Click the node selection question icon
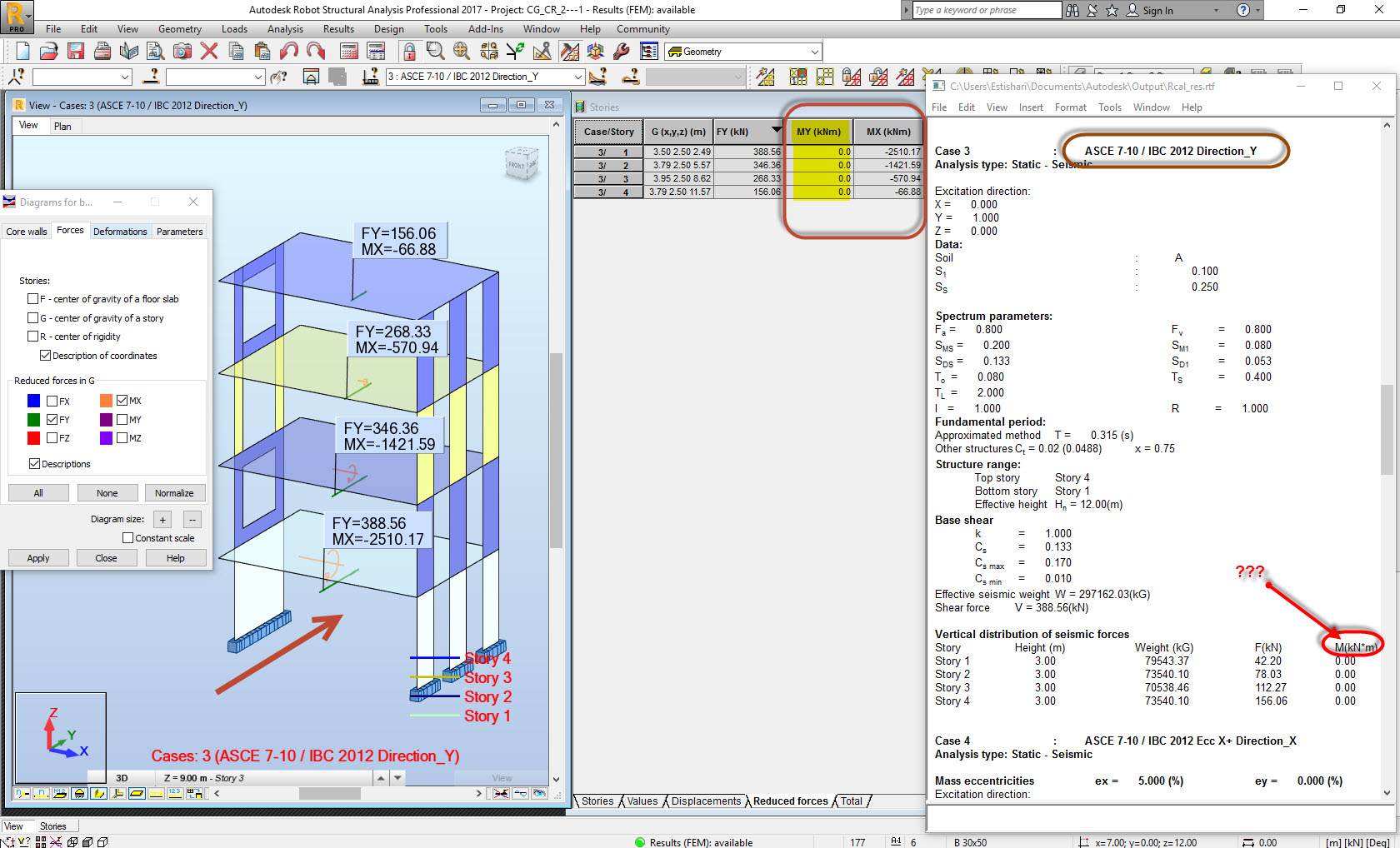This screenshot has height=848, width=1400. (x=17, y=77)
